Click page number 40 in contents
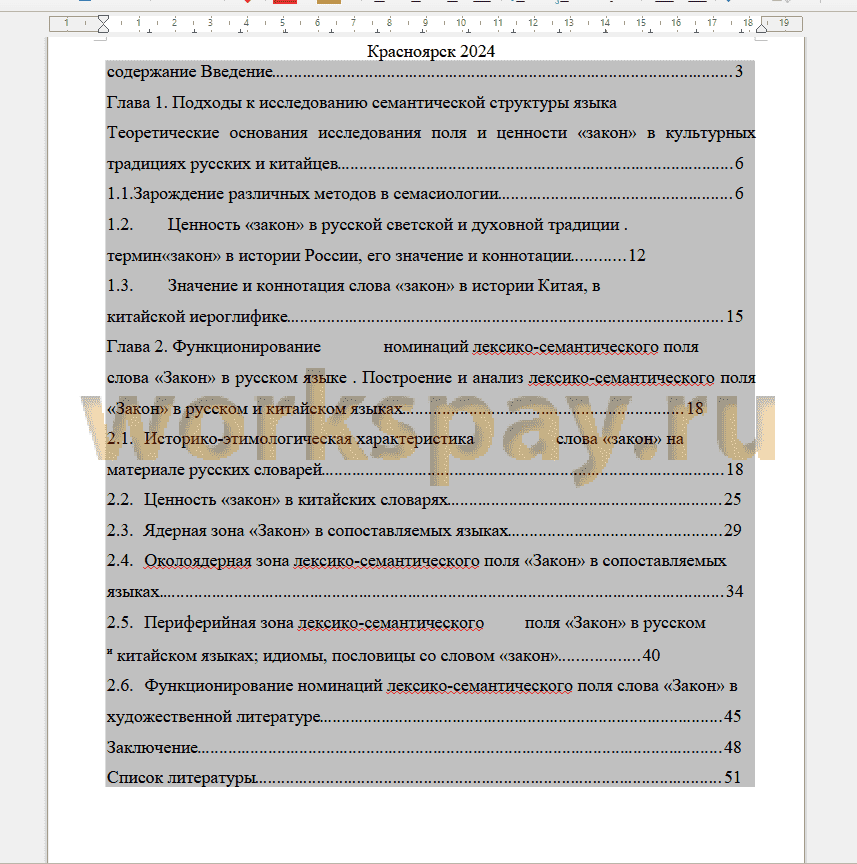Viewport: 857px width, 864px height. pos(651,656)
